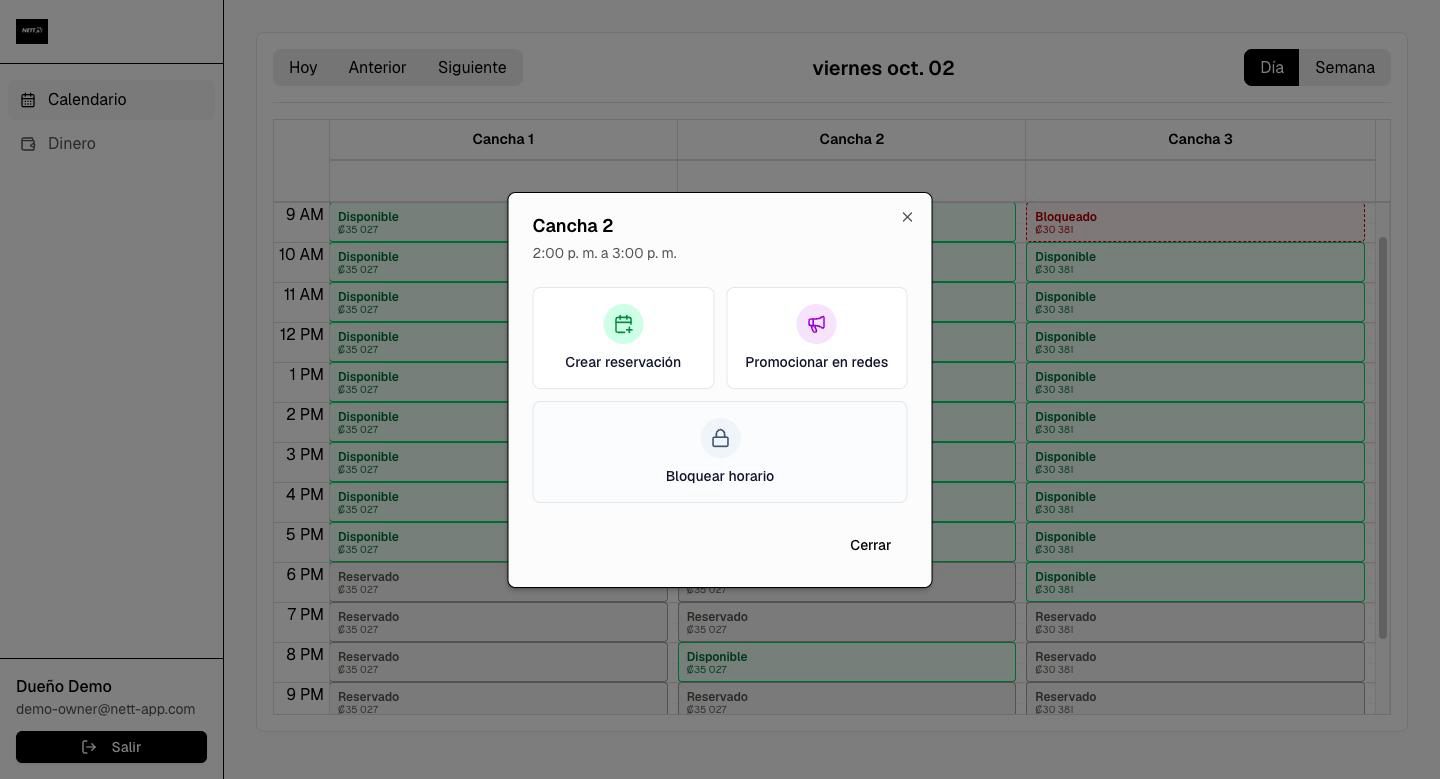Select the Disponible 5 PM slot in Cancha 1
The width and height of the screenshot is (1440, 779).
click(420, 542)
